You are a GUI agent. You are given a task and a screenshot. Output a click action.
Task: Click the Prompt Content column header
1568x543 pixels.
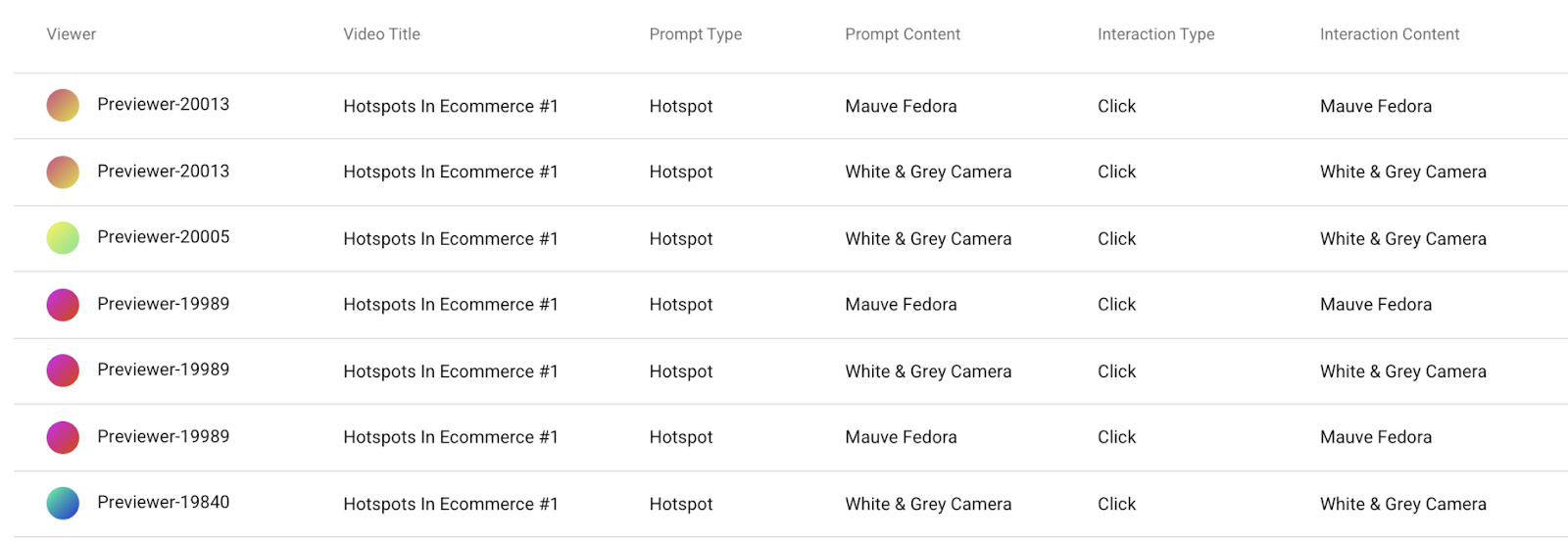coord(902,34)
